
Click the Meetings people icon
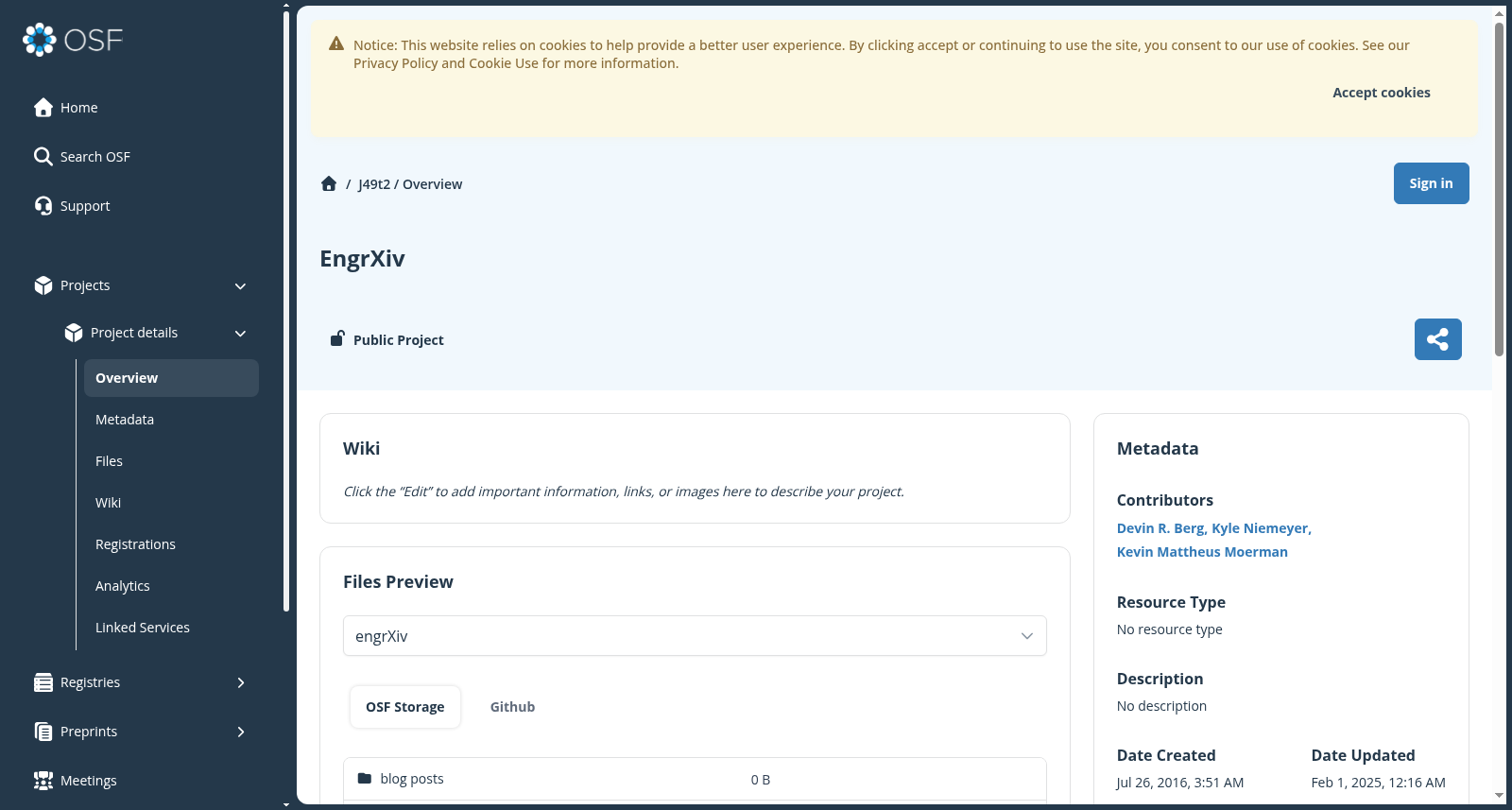(43, 781)
